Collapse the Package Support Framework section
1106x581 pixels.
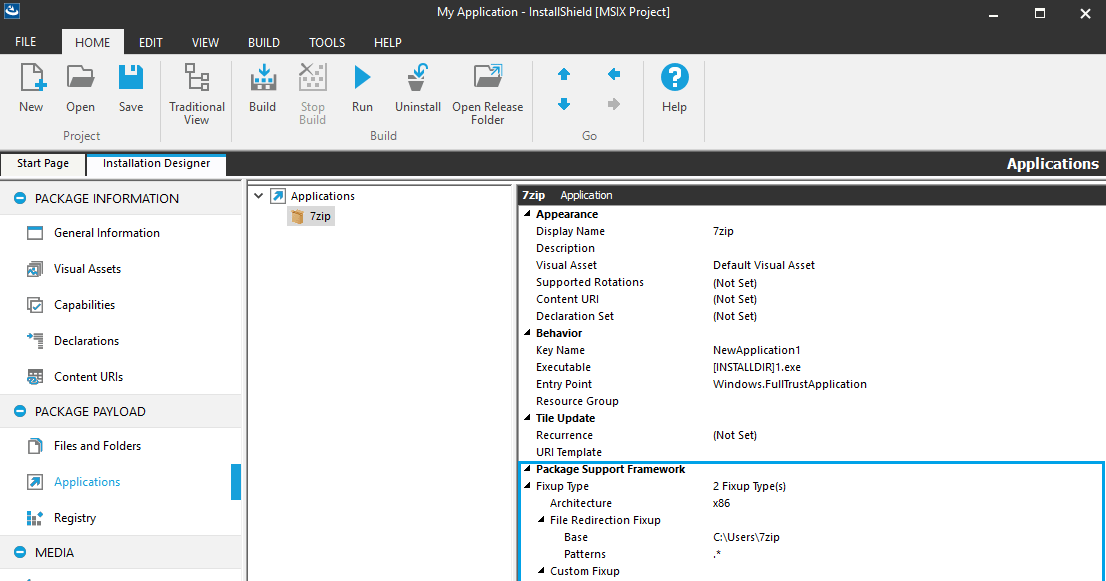pos(527,468)
